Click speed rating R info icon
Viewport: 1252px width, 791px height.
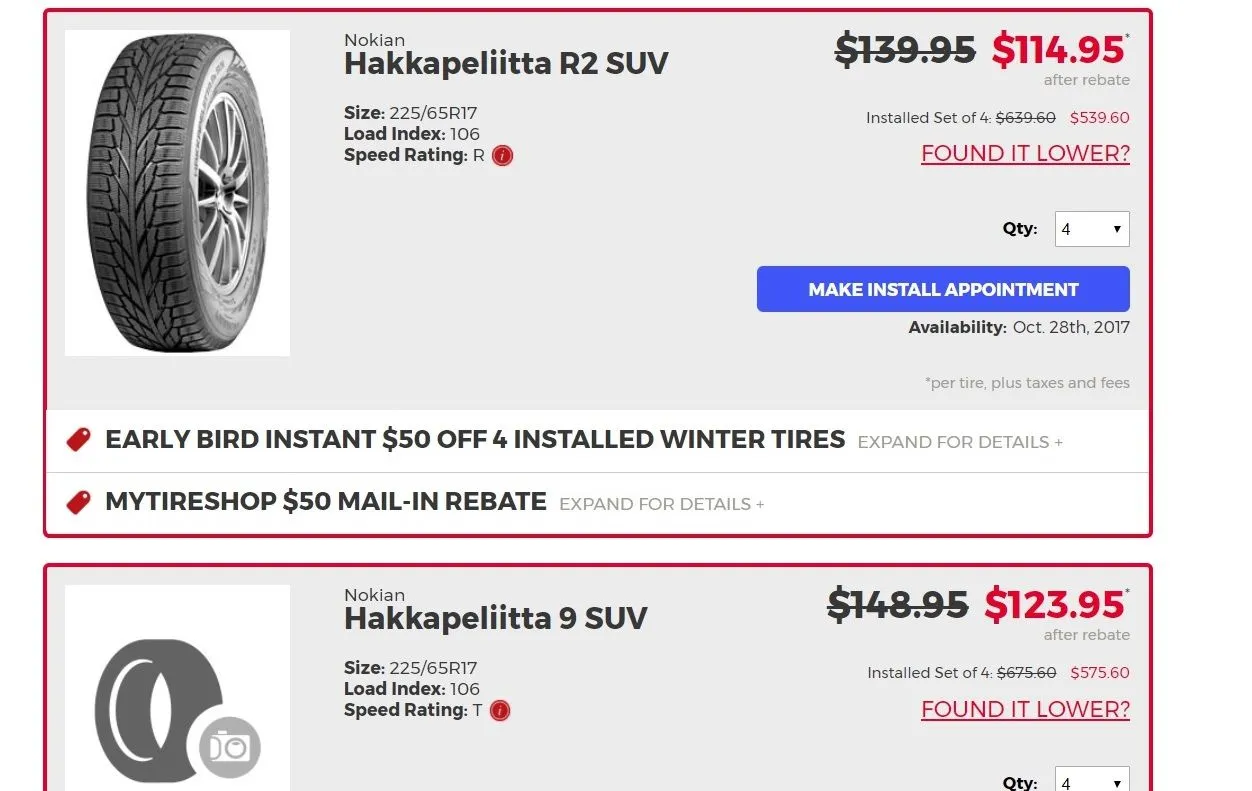(503, 156)
